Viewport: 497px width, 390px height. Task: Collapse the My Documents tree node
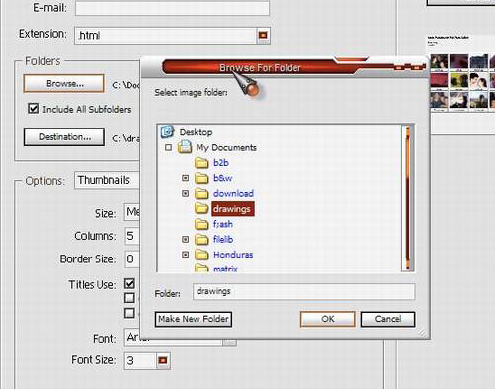(x=169, y=147)
